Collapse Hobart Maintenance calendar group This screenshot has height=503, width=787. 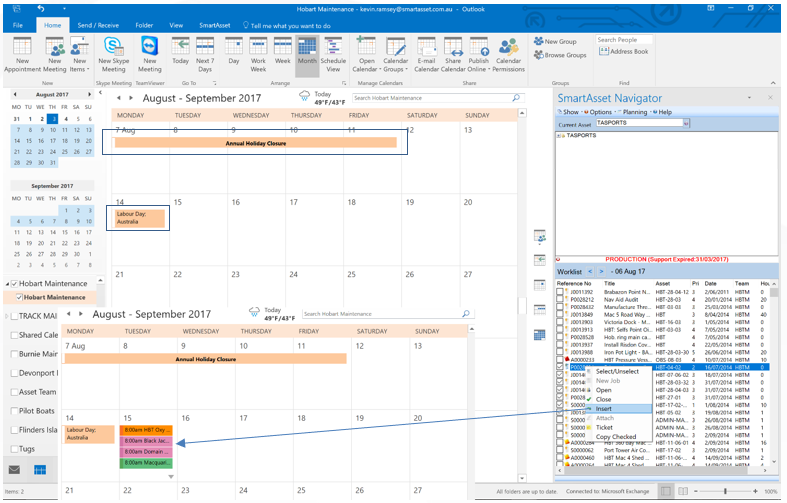point(7,284)
